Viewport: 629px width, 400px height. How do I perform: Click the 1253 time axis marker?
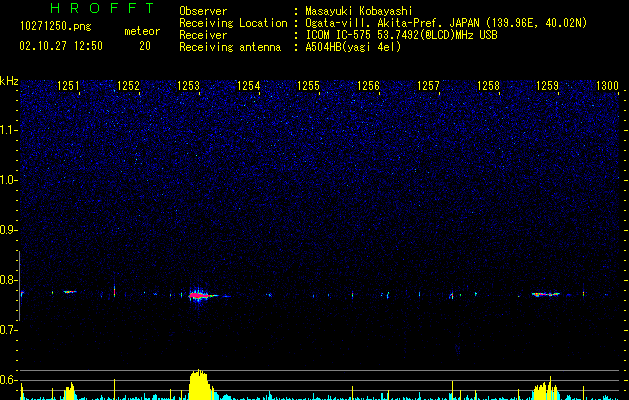[188, 86]
